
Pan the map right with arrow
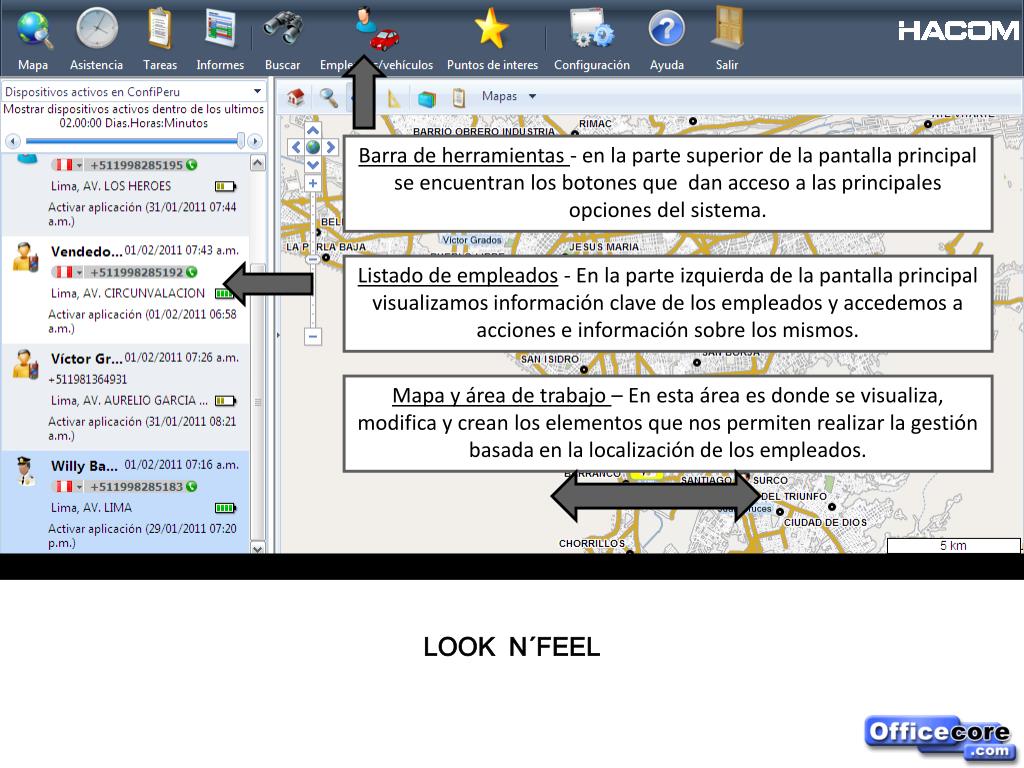[330, 147]
